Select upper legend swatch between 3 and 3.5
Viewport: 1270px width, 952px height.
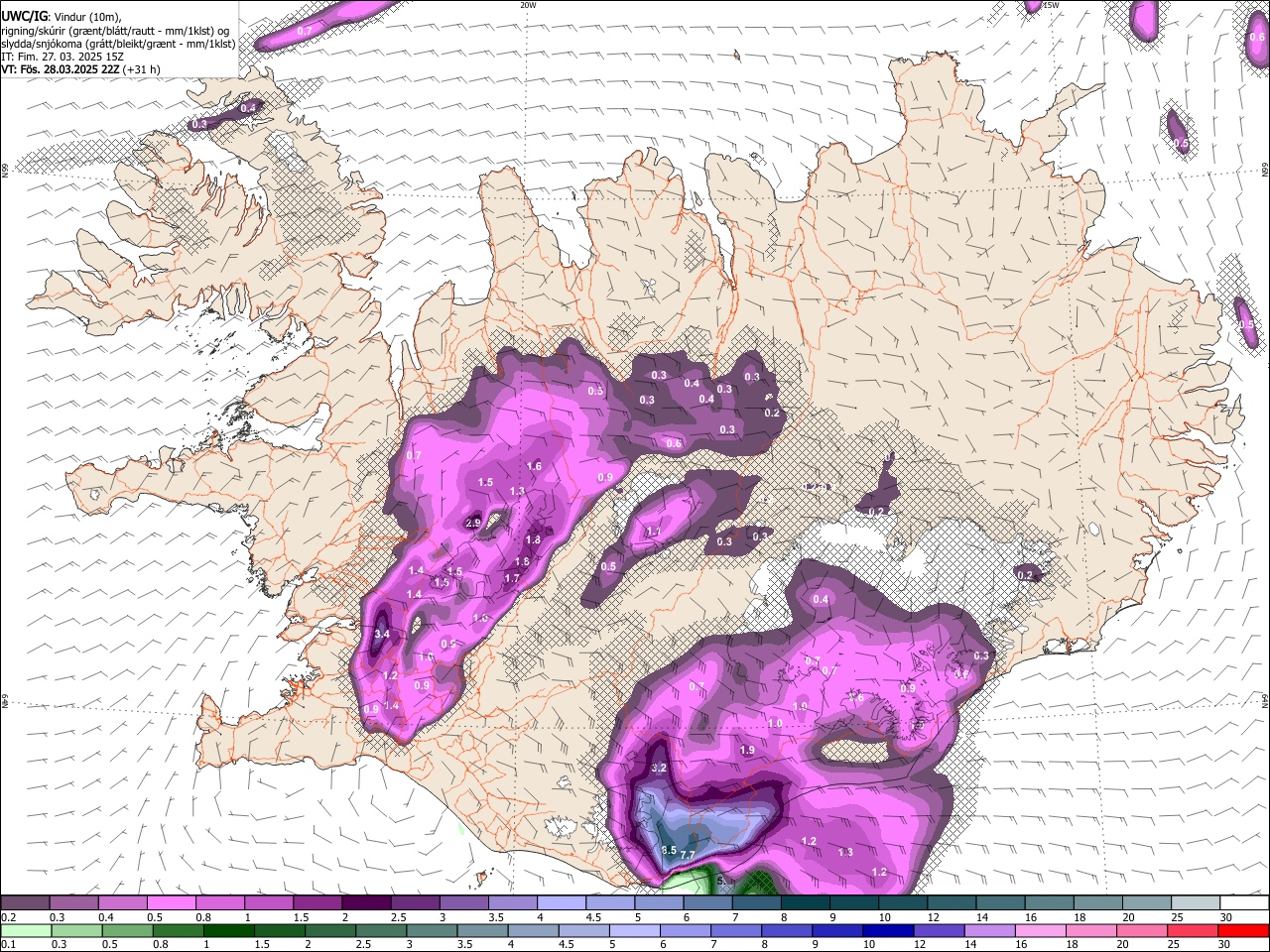463,902
